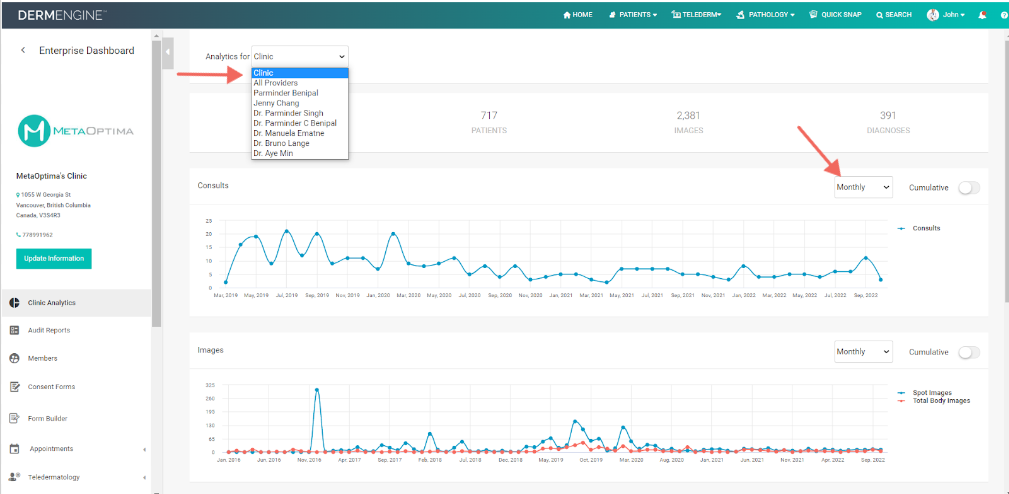The width and height of the screenshot is (1009, 494).
Task: Collapse the sidebar with the panel arrow
Action: [169, 50]
